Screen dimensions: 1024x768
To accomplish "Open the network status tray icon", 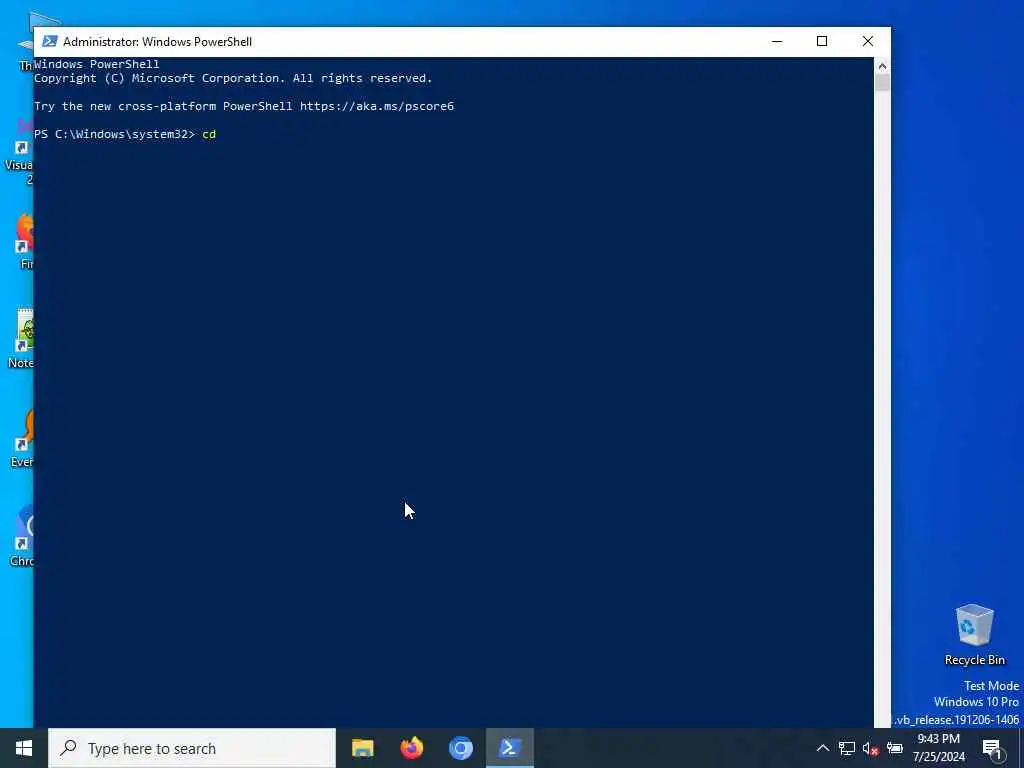I will [x=847, y=748].
